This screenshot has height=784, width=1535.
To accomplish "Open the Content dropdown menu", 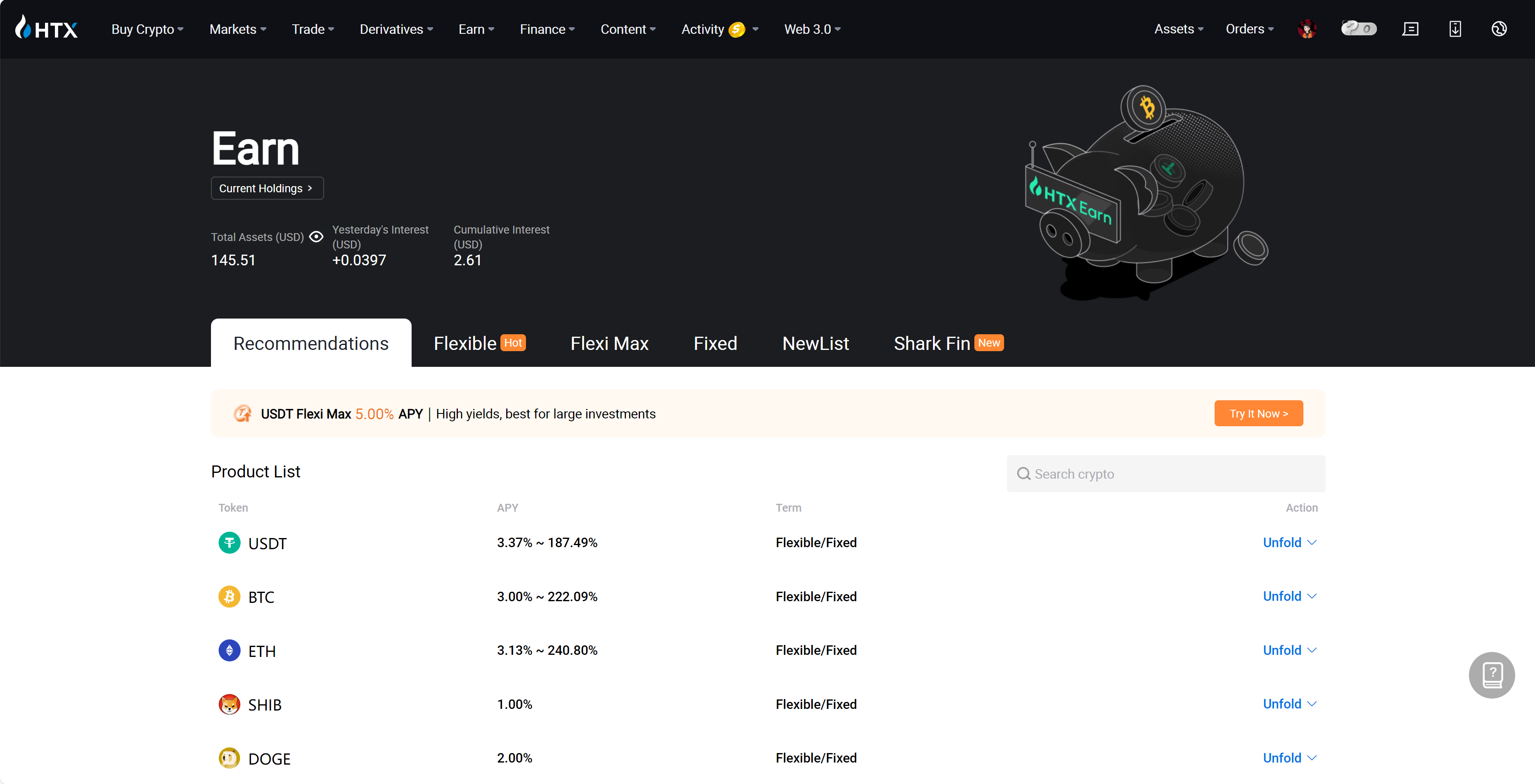I will (628, 29).
